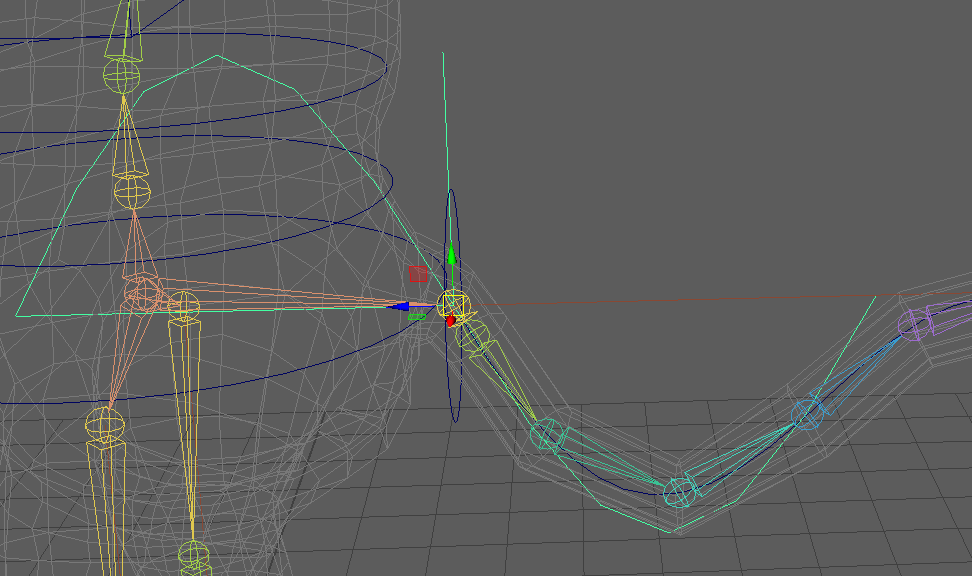The height and width of the screenshot is (576, 972).
Task: Select the blue Z-axis arrow of move manipulator
Action: 398,306
